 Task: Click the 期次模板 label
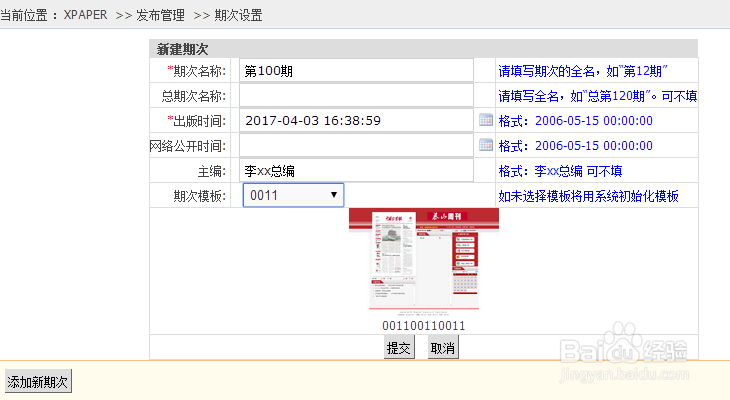point(200,196)
